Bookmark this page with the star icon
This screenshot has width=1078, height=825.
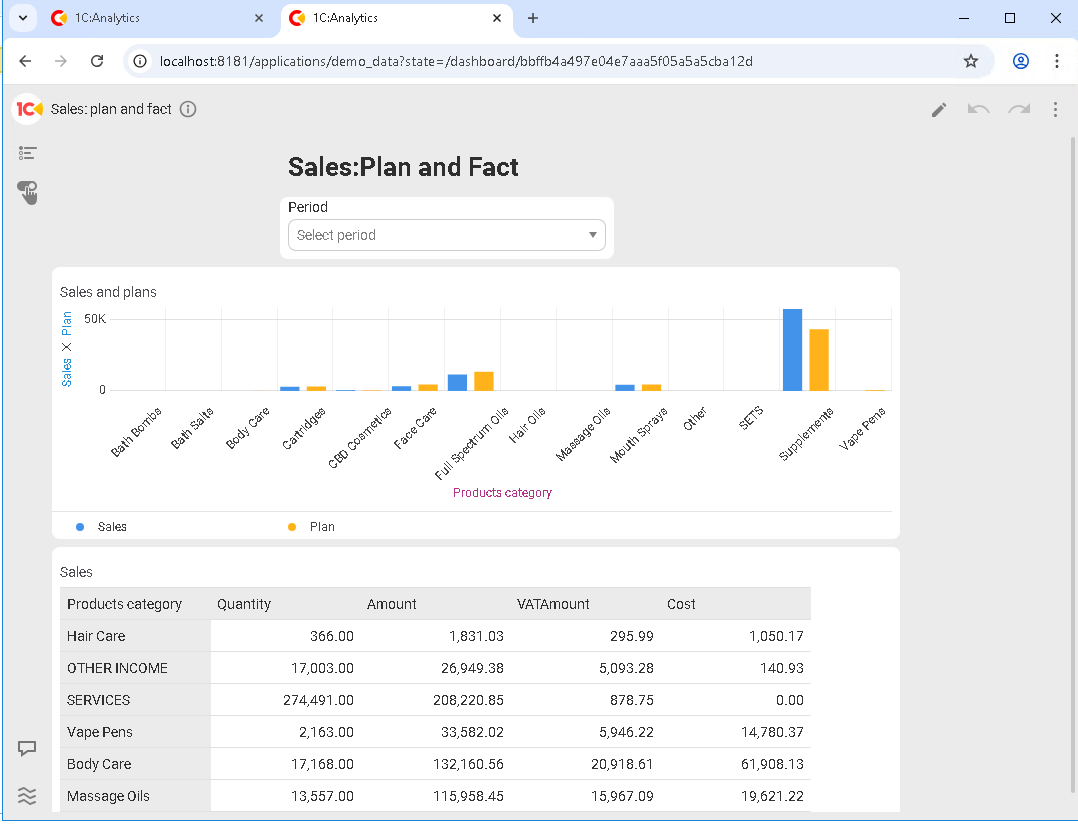970,61
